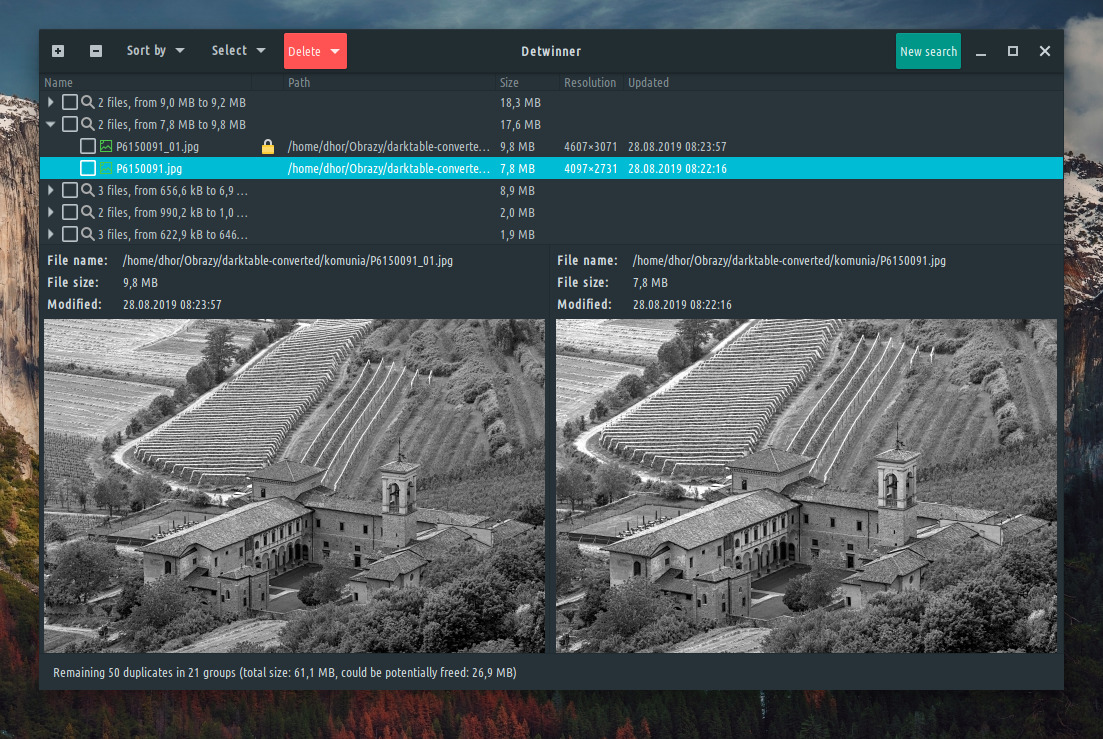
Task: Click the '3 files, from 622,9 kB to 646' label
Action: coord(173,234)
